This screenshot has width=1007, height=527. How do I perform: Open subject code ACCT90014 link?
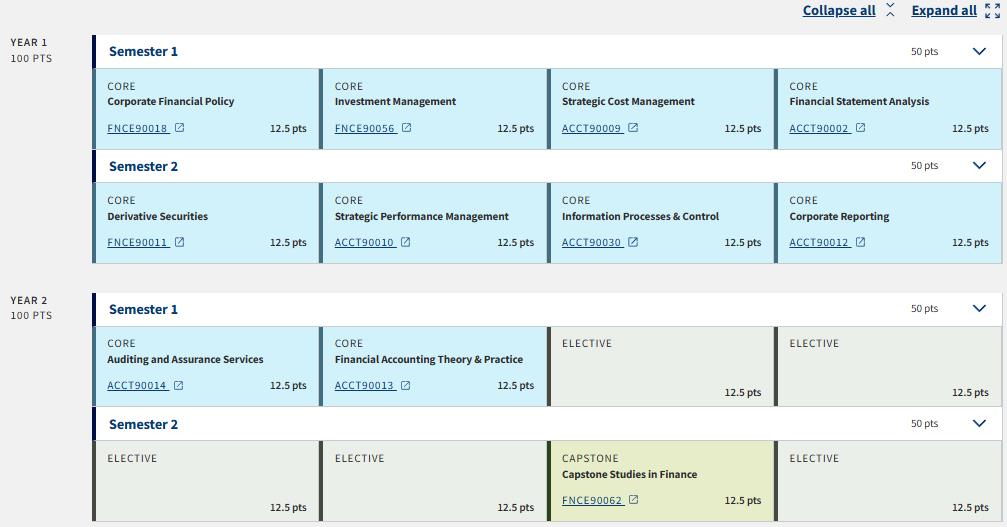point(137,386)
